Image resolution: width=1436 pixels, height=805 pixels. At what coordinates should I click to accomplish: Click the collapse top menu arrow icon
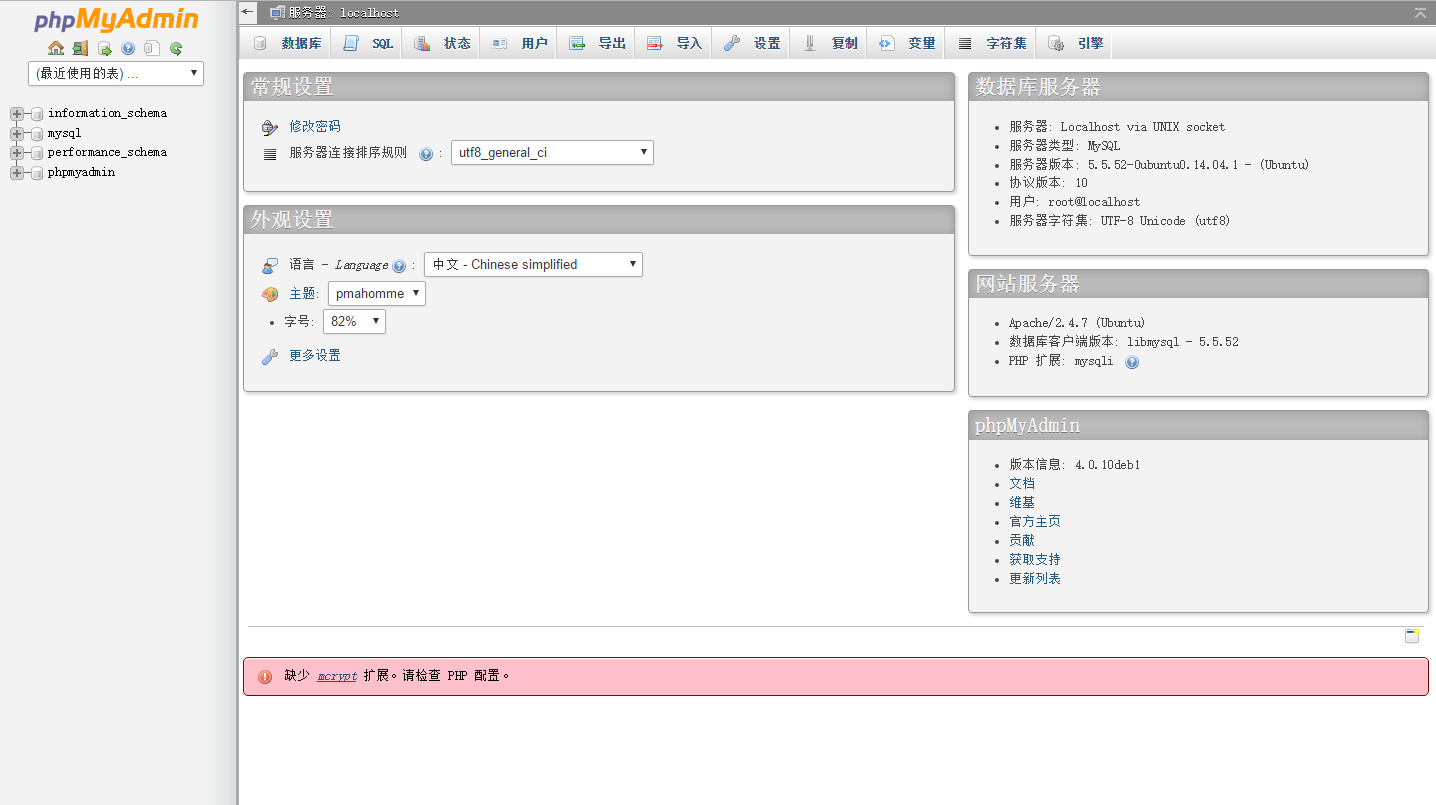[x=1420, y=12]
